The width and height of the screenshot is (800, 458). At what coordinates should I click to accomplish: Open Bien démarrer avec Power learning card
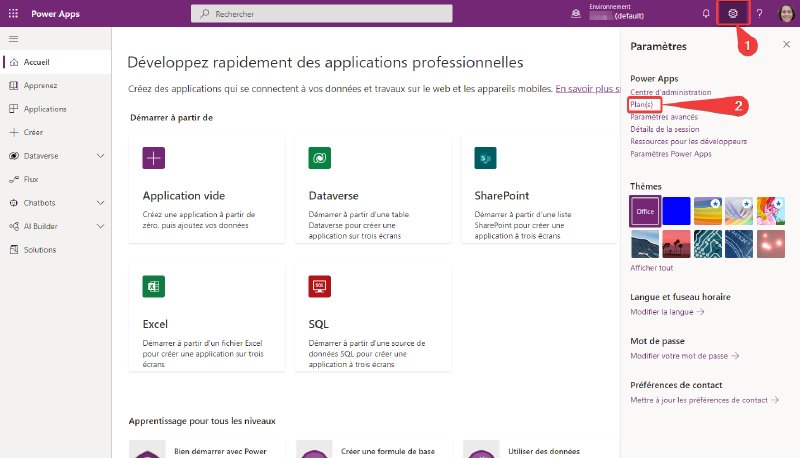(207, 449)
